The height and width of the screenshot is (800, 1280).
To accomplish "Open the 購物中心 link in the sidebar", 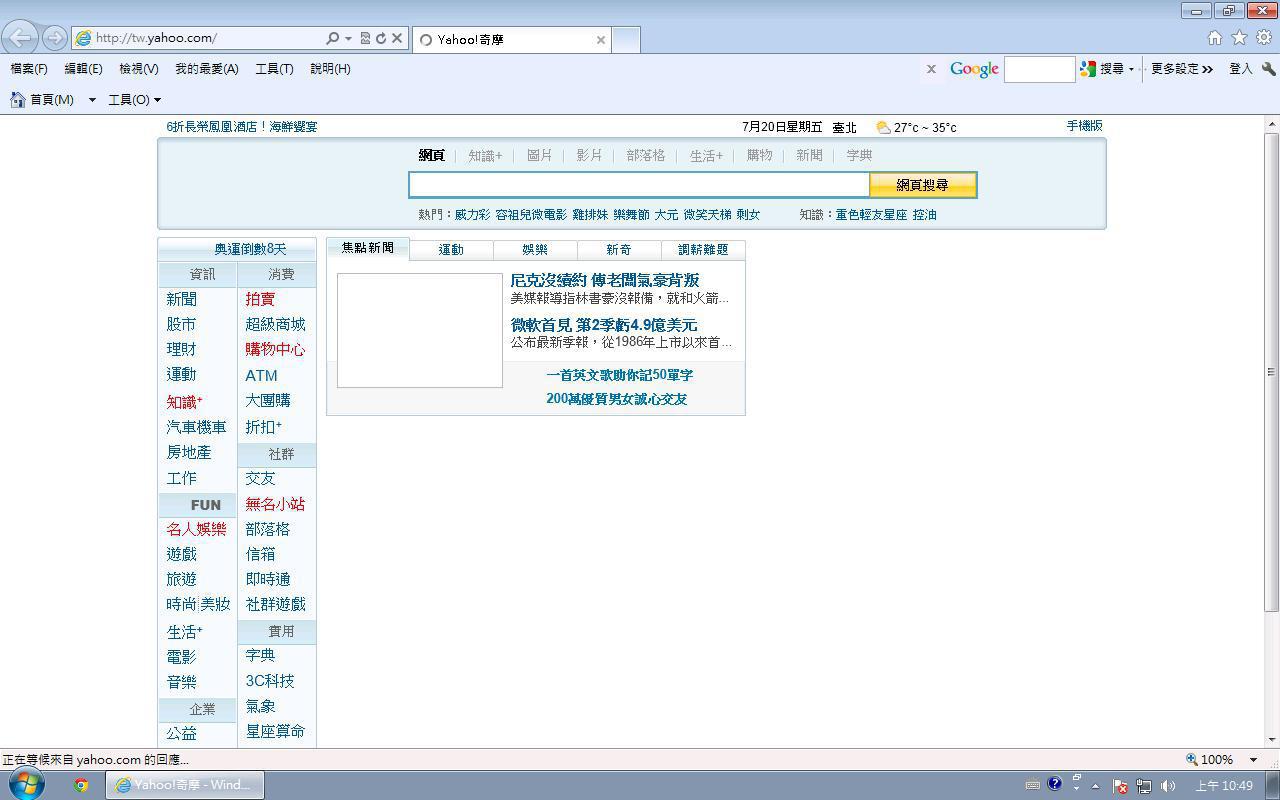I will click(275, 350).
